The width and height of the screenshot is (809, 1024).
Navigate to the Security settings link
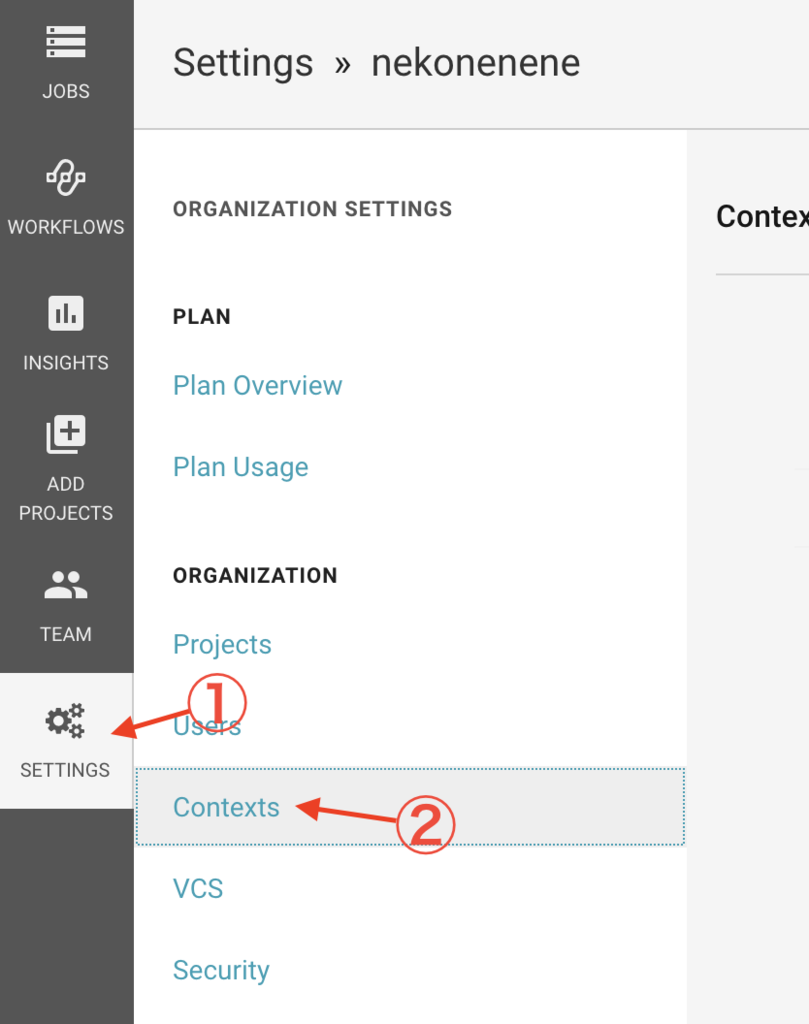pyautogui.click(x=221, y=970)
